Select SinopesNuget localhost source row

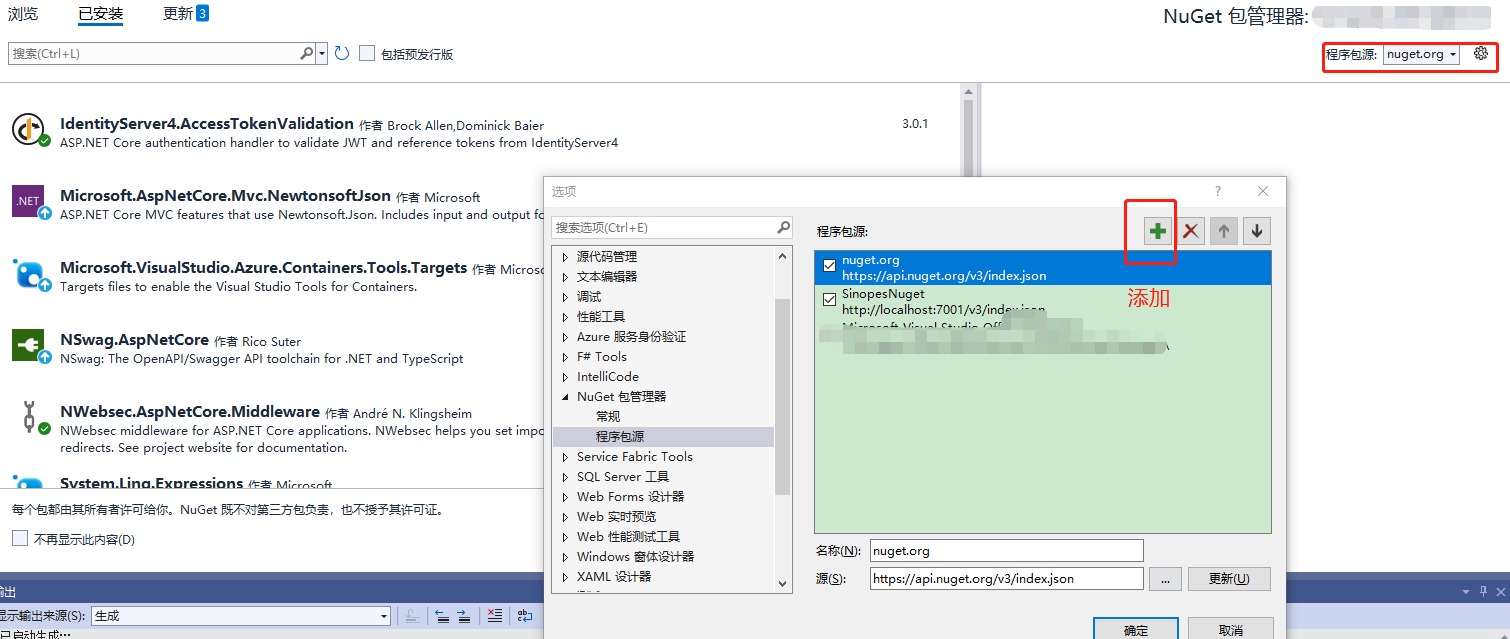1043,302
